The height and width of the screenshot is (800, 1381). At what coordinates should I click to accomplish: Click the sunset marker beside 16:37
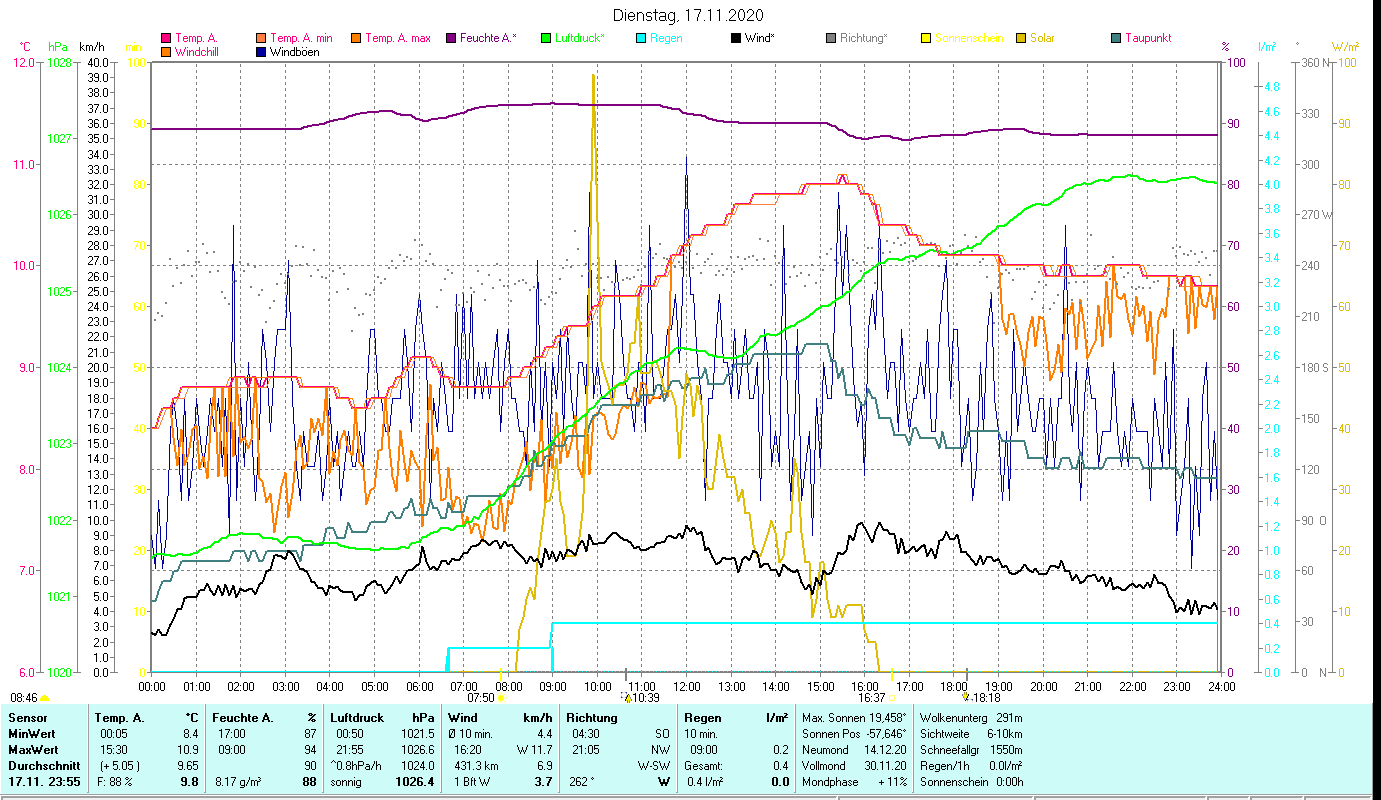click(x=892, y=698)
